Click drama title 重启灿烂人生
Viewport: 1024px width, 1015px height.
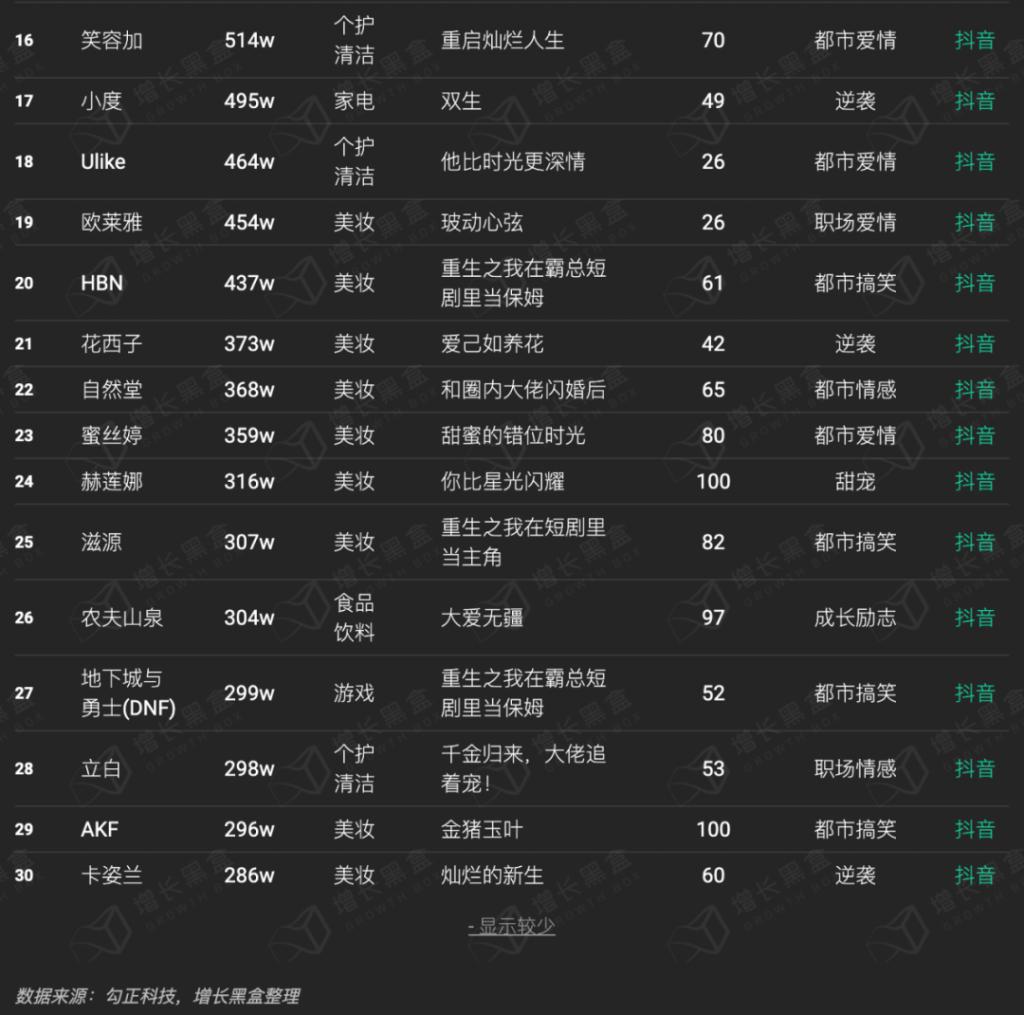[x=503, y=40]
